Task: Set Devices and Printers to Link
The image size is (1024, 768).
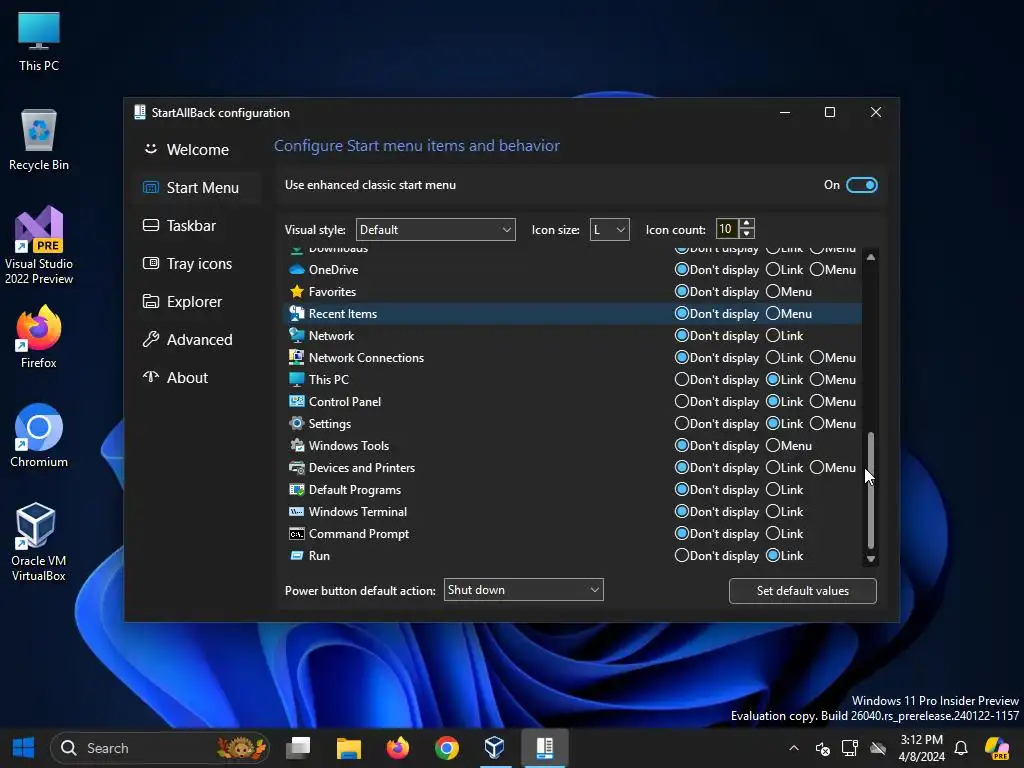Action: (x=773, y=468)
